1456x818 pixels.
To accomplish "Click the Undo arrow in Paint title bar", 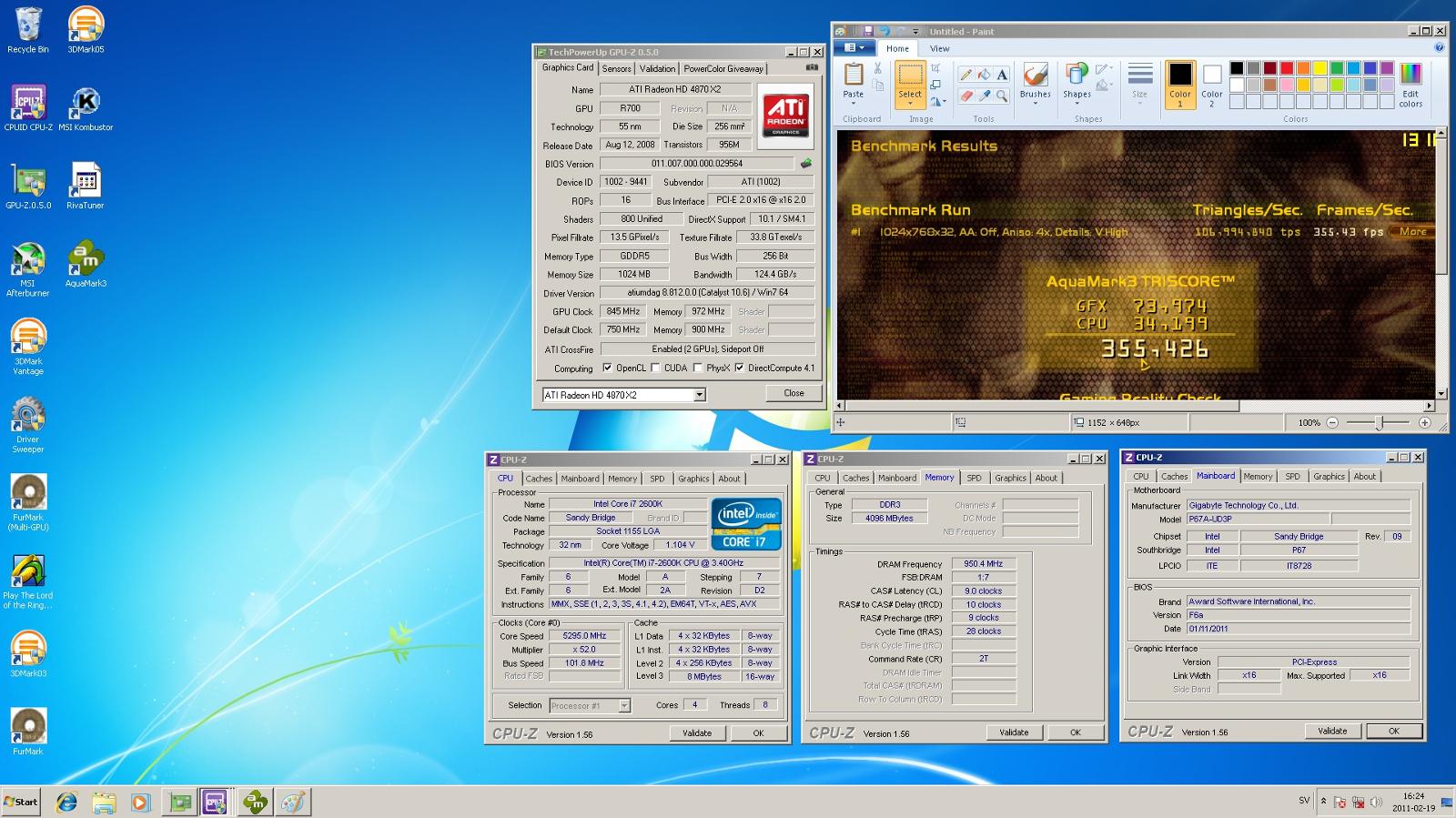I will [x=884, y=31].
